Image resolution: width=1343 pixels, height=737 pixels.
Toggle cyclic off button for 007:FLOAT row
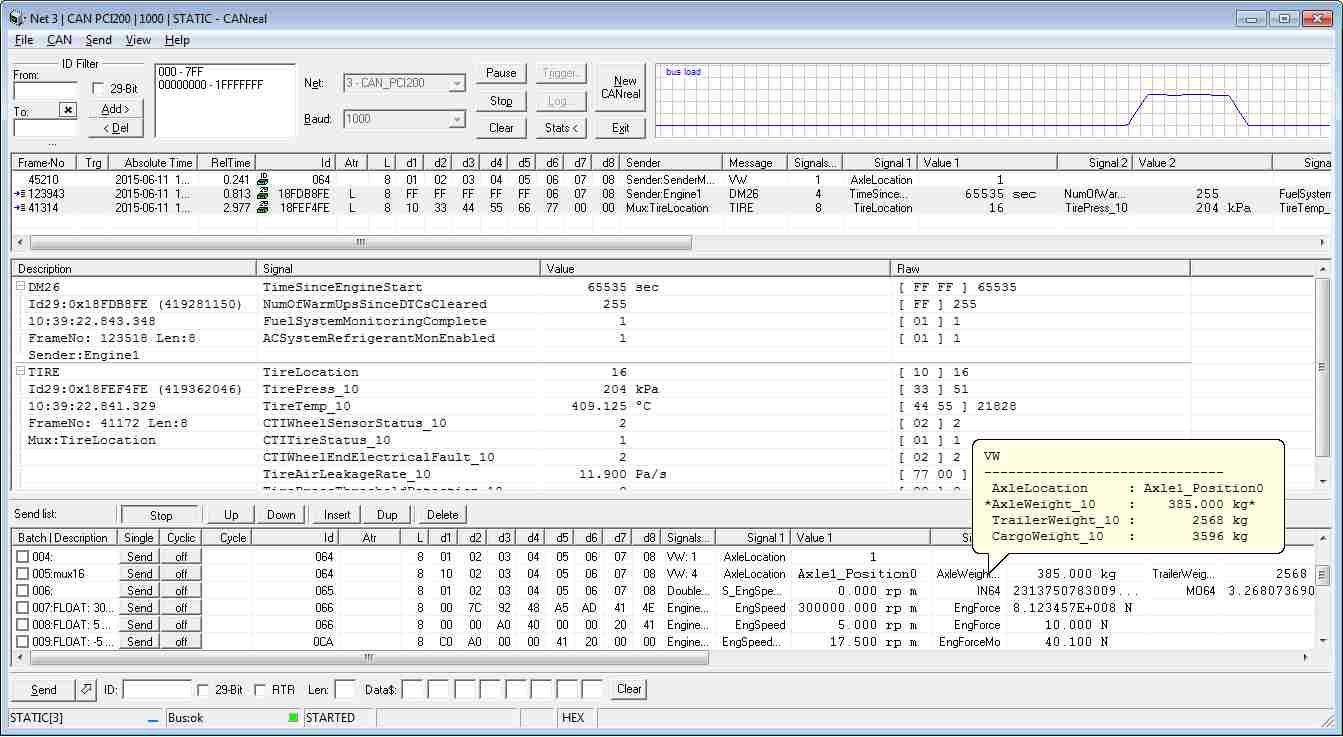pos(181,608)
